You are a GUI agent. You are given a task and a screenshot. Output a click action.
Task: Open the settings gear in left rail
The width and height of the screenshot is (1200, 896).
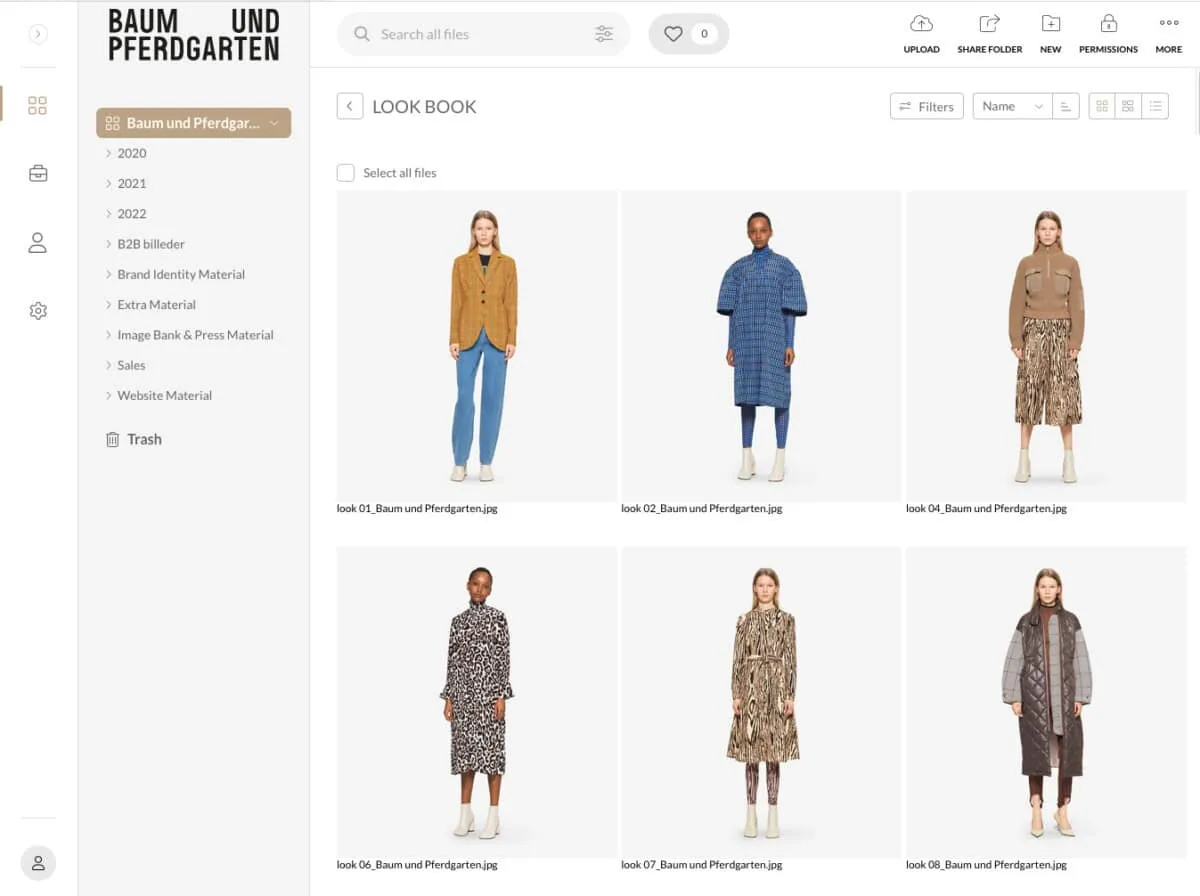click(38, 311)
